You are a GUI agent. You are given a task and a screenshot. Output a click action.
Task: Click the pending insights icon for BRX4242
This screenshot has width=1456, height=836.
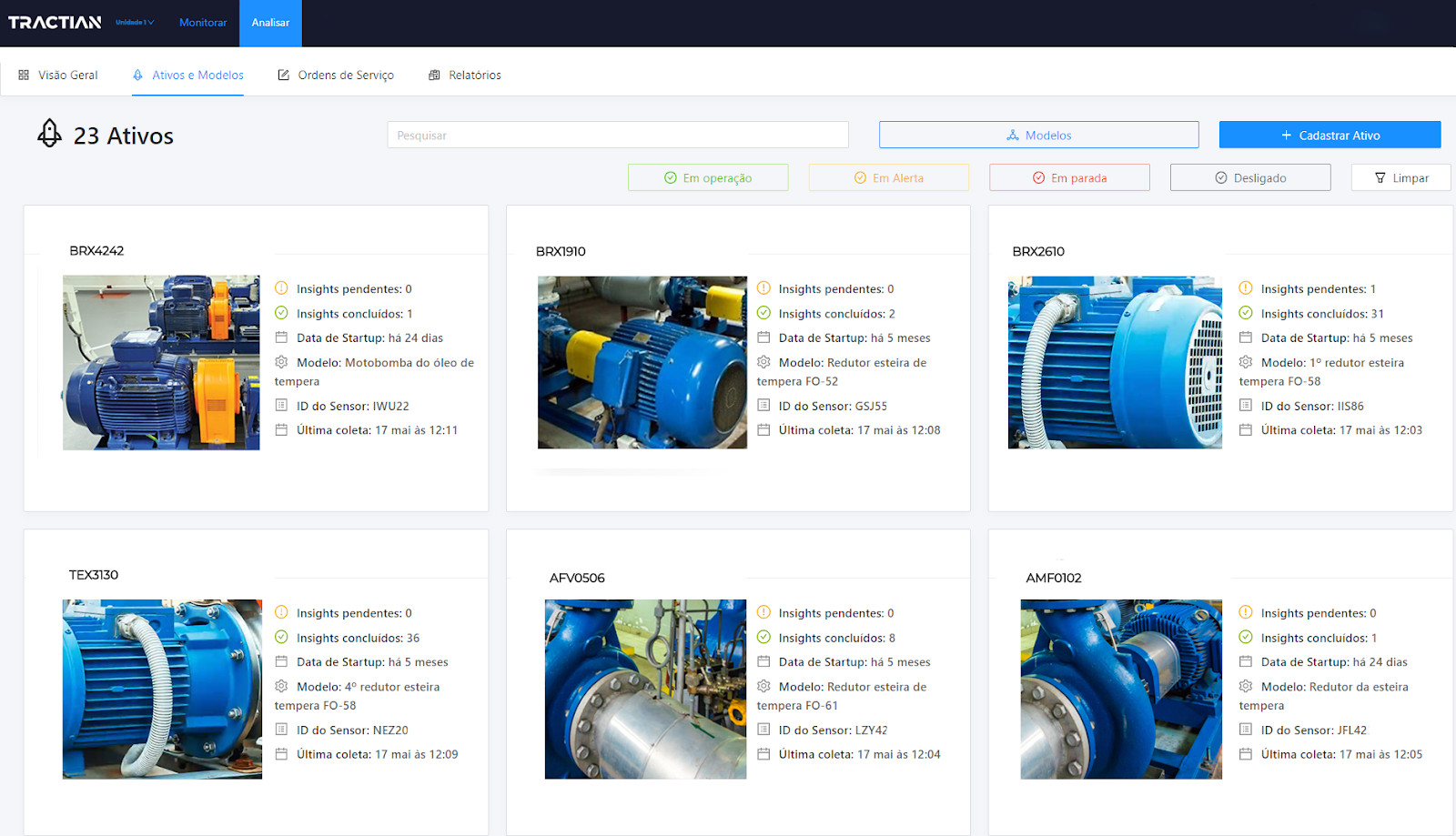(x=281, y=288)
